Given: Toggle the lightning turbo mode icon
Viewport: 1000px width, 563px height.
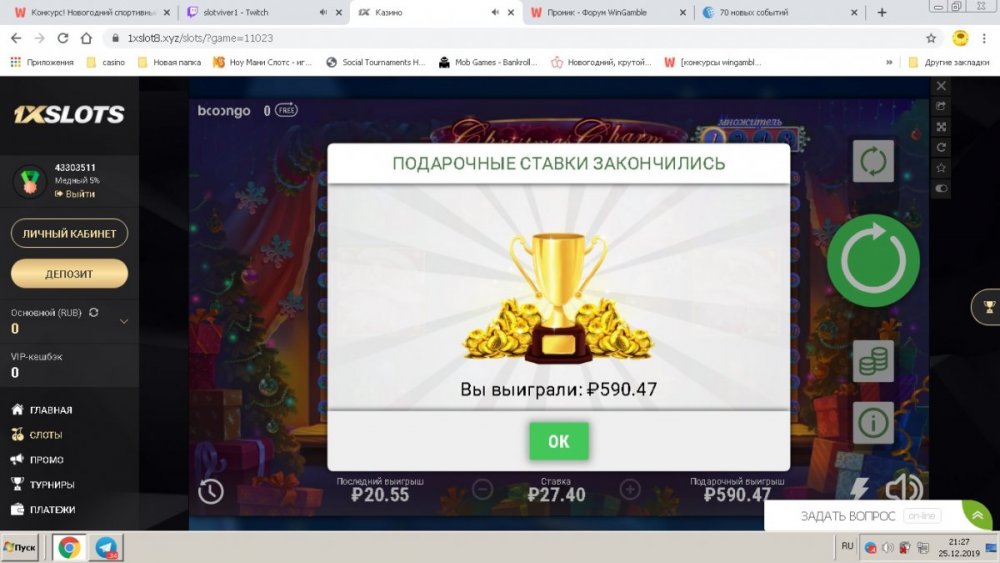Looking at the screenshot, I should click(860, 490).
